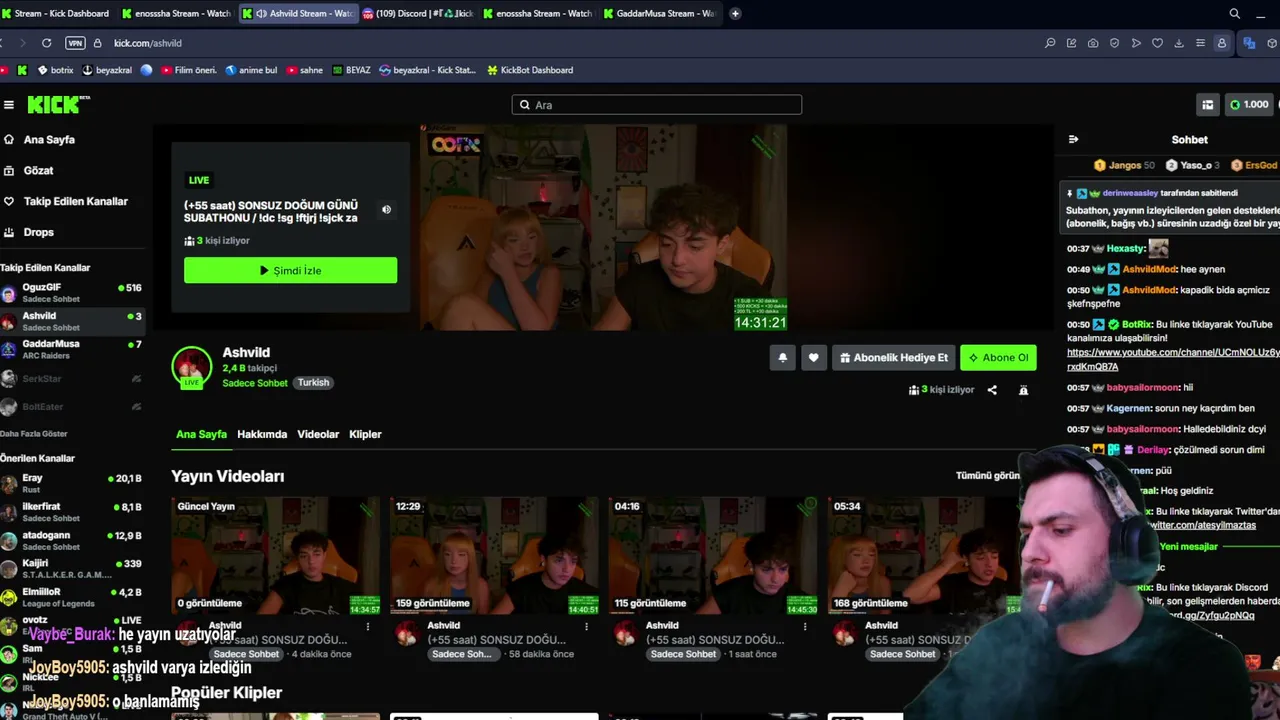Open recommended channel Eray
The height and width of the screenshot is (720, 1280).
click(72, 484)
